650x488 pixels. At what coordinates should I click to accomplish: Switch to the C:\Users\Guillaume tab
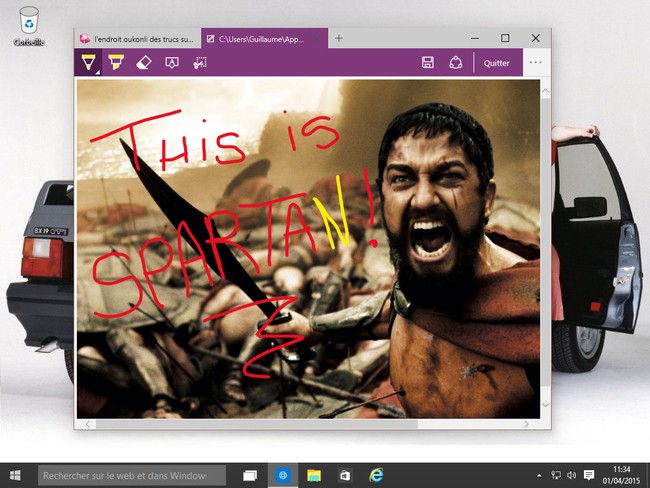pyautogui.click(x=264, y=38)
